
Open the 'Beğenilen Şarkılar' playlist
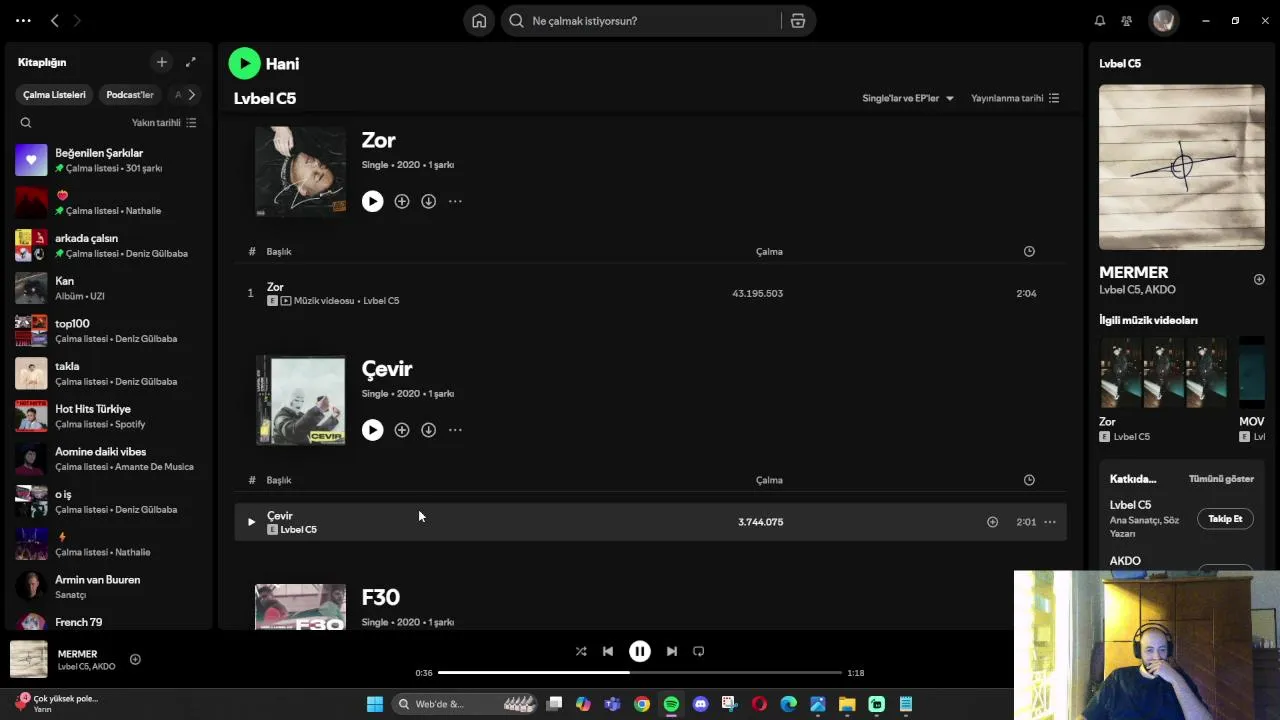pyautogui.click(x=109, y=160)
